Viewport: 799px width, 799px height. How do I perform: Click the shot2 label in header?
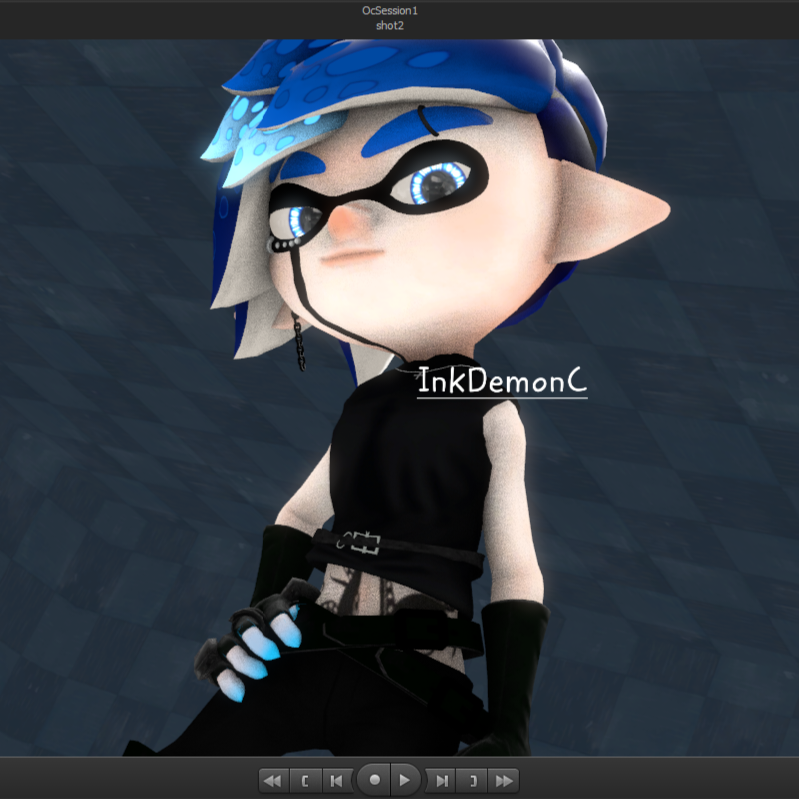tap(390, 25)
